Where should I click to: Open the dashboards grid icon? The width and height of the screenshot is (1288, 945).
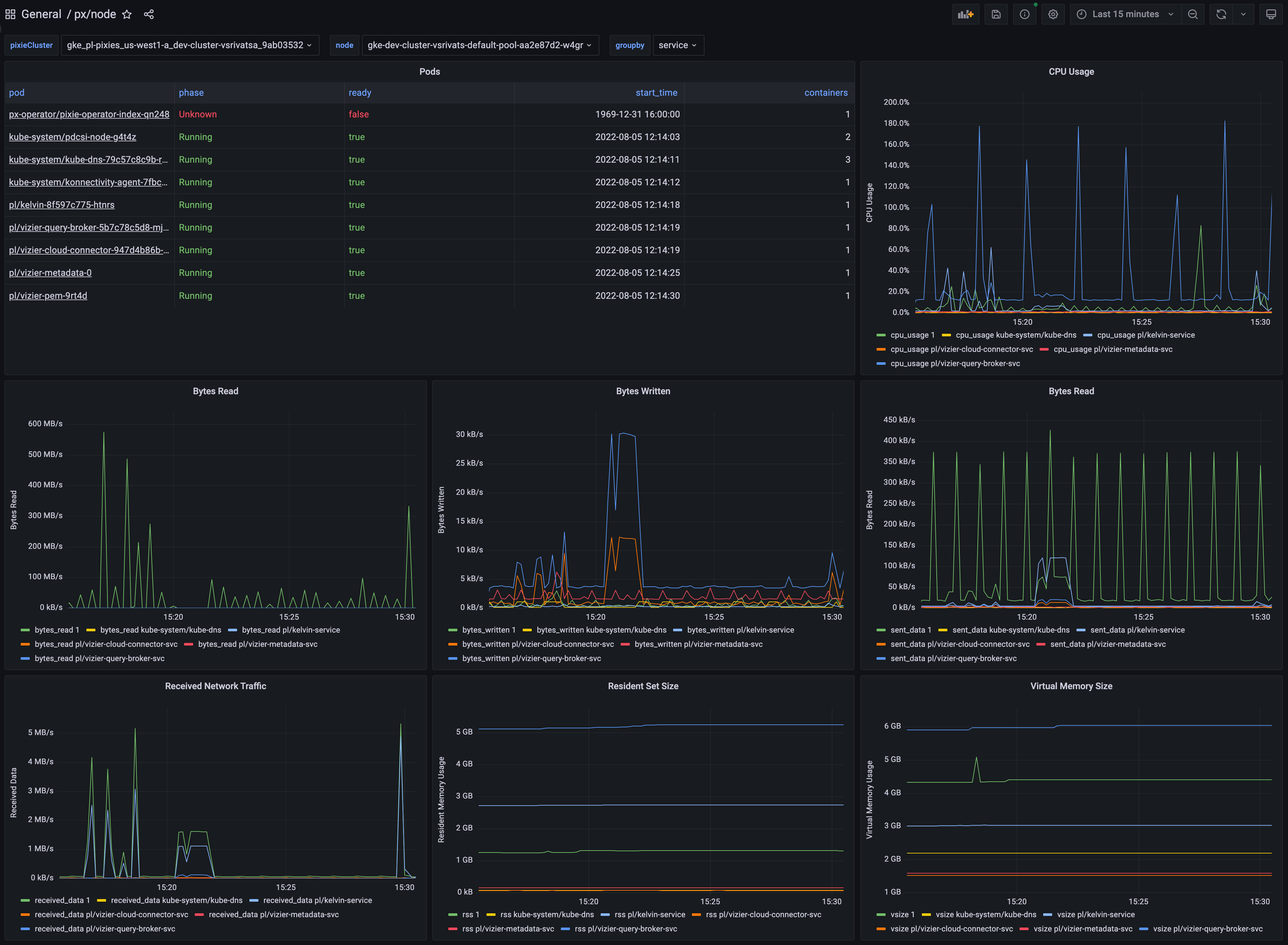10,14
